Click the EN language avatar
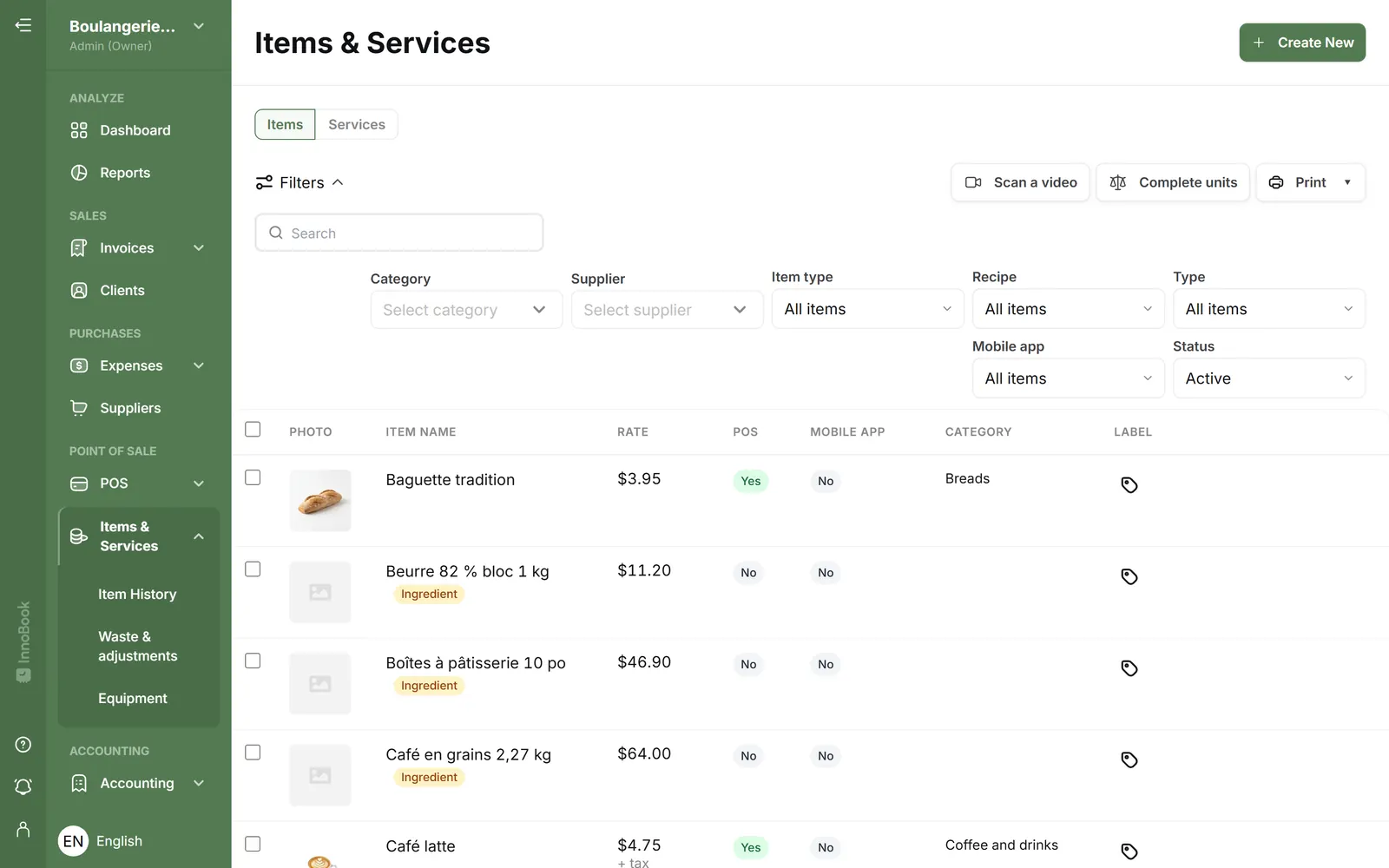1389x868 pixels. 74,841
